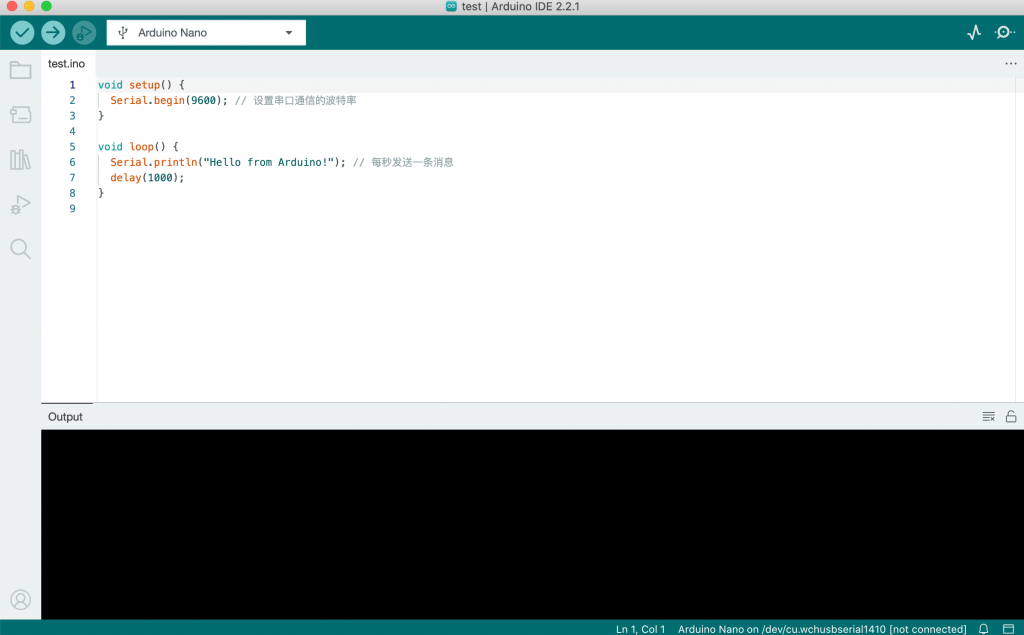Image resolution: width=1024 pixels, height=635 pixels.
Task: Start debugging with the debug button
Action: tap(84, 33)
